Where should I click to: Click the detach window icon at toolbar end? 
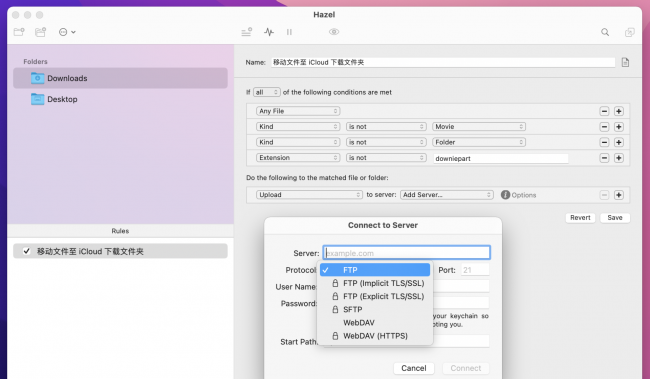pyautogui.click(x=629, y=32)
